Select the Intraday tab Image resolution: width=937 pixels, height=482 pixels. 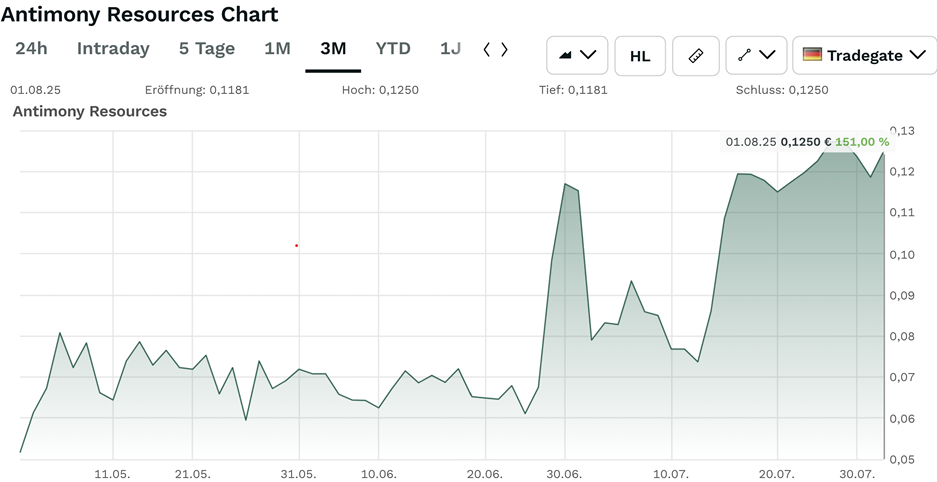[x=113, y=48]
